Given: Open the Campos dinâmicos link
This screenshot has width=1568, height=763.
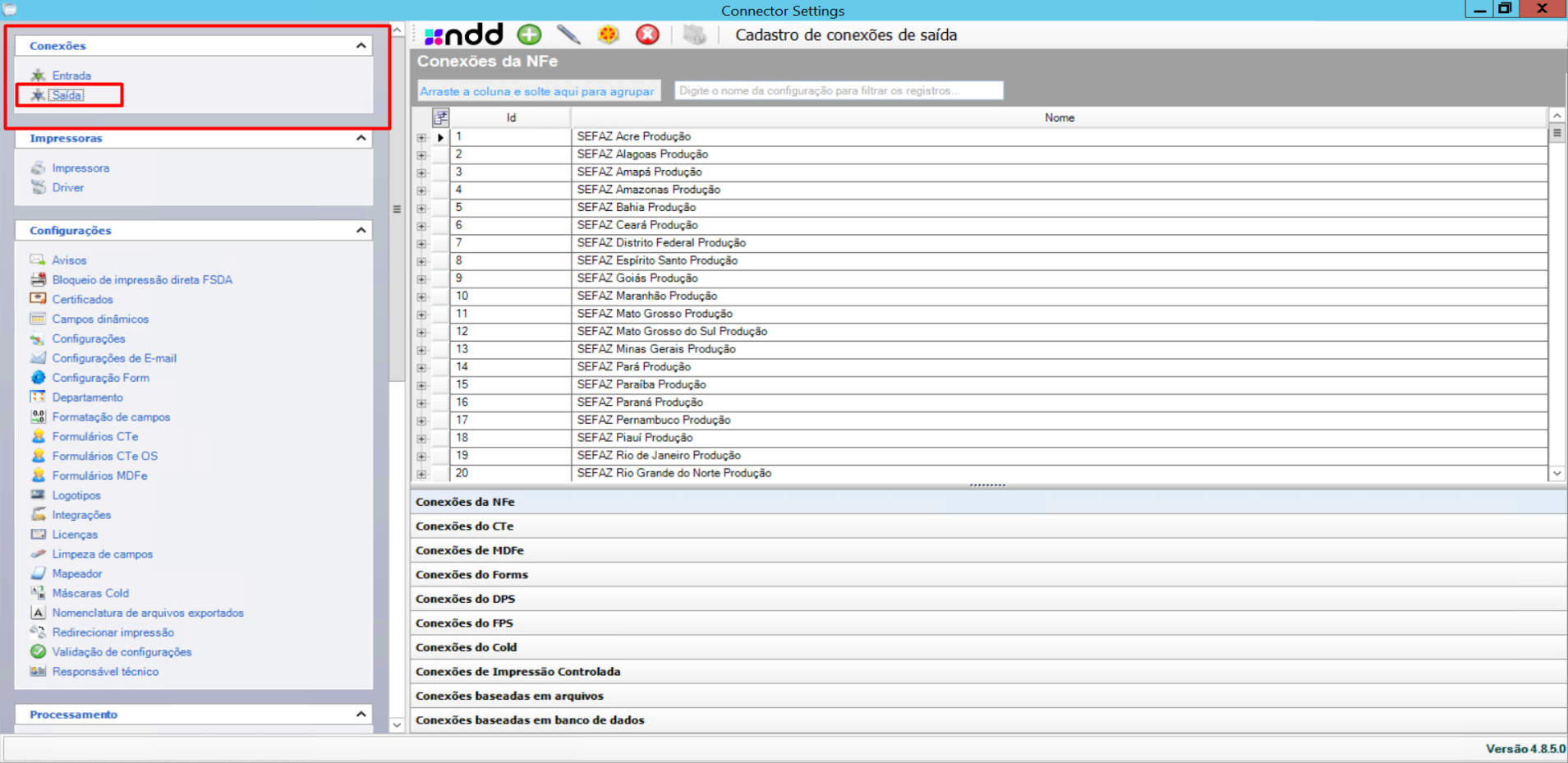Looking at the screenshot, I should click(x=100, y=319).
